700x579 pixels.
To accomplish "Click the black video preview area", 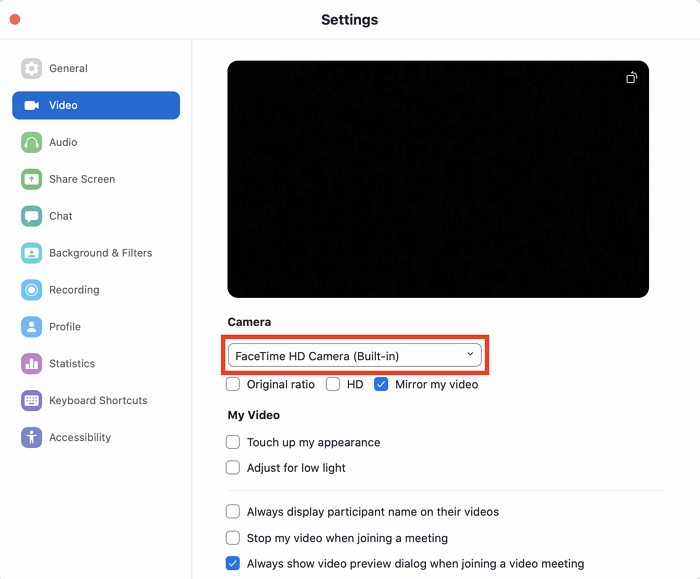I will tap(438, 180).
